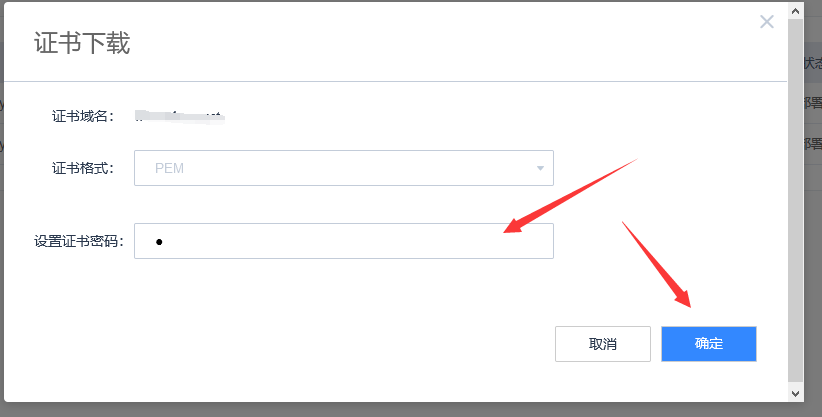Click the 证书下载 dialog title
The height and width of the screenshot is (417, 822).
[82, 43]
